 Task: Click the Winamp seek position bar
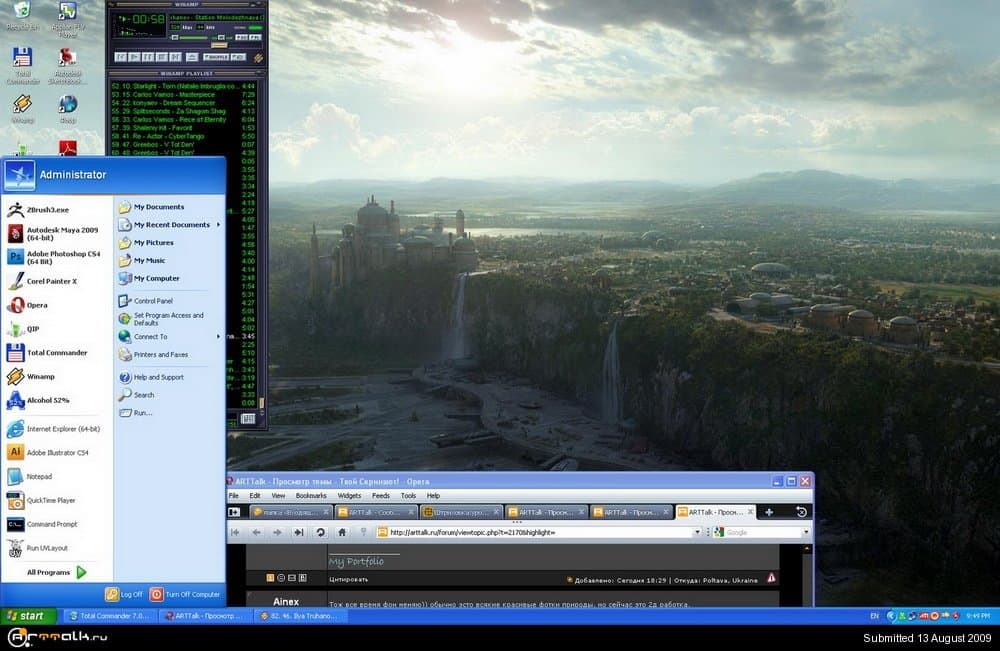click(x=188, y=46)
